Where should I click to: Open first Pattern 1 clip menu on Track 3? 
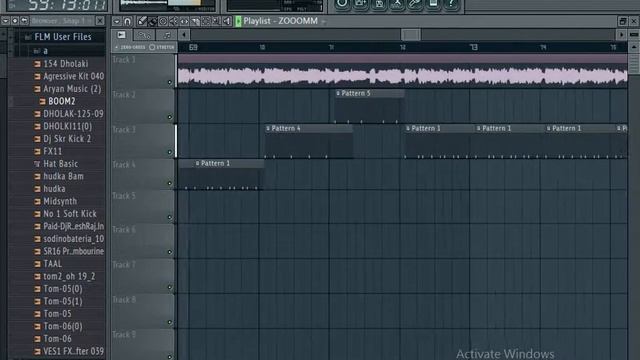408,128
